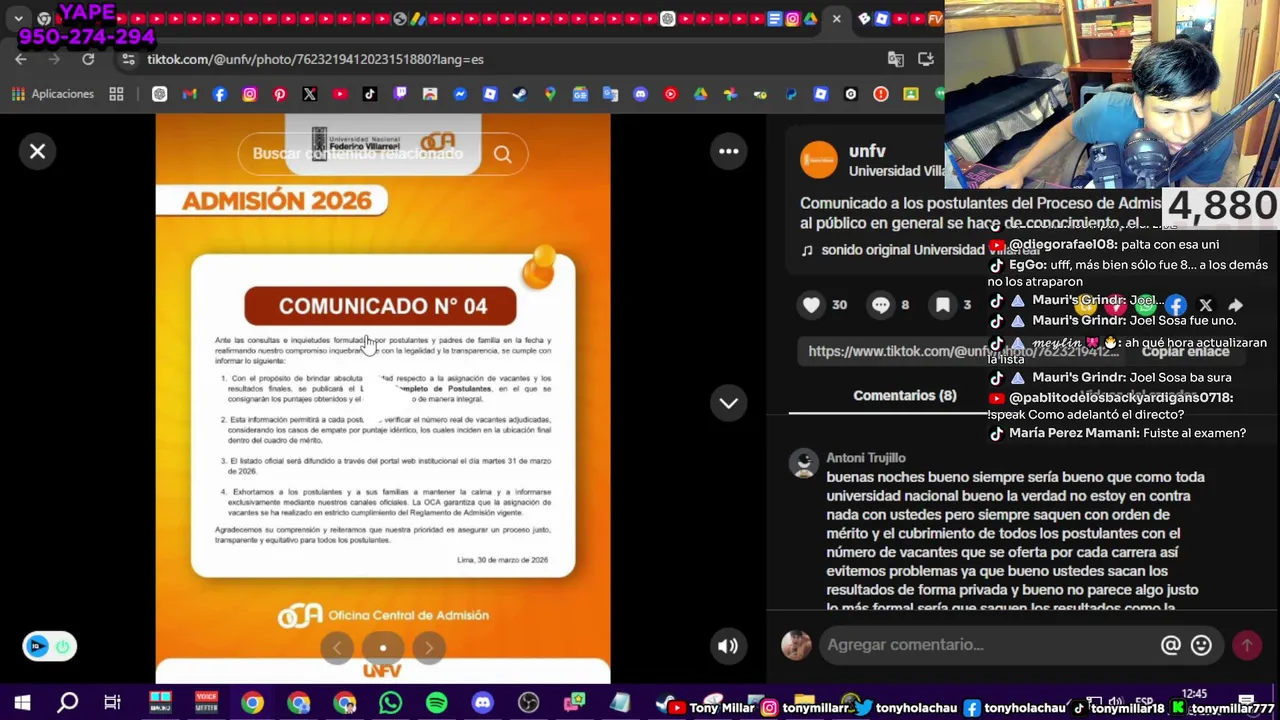Screen dimensions: 1280x720
Task: Open the Instagram bookmark
Action: (x=250, y=94)
